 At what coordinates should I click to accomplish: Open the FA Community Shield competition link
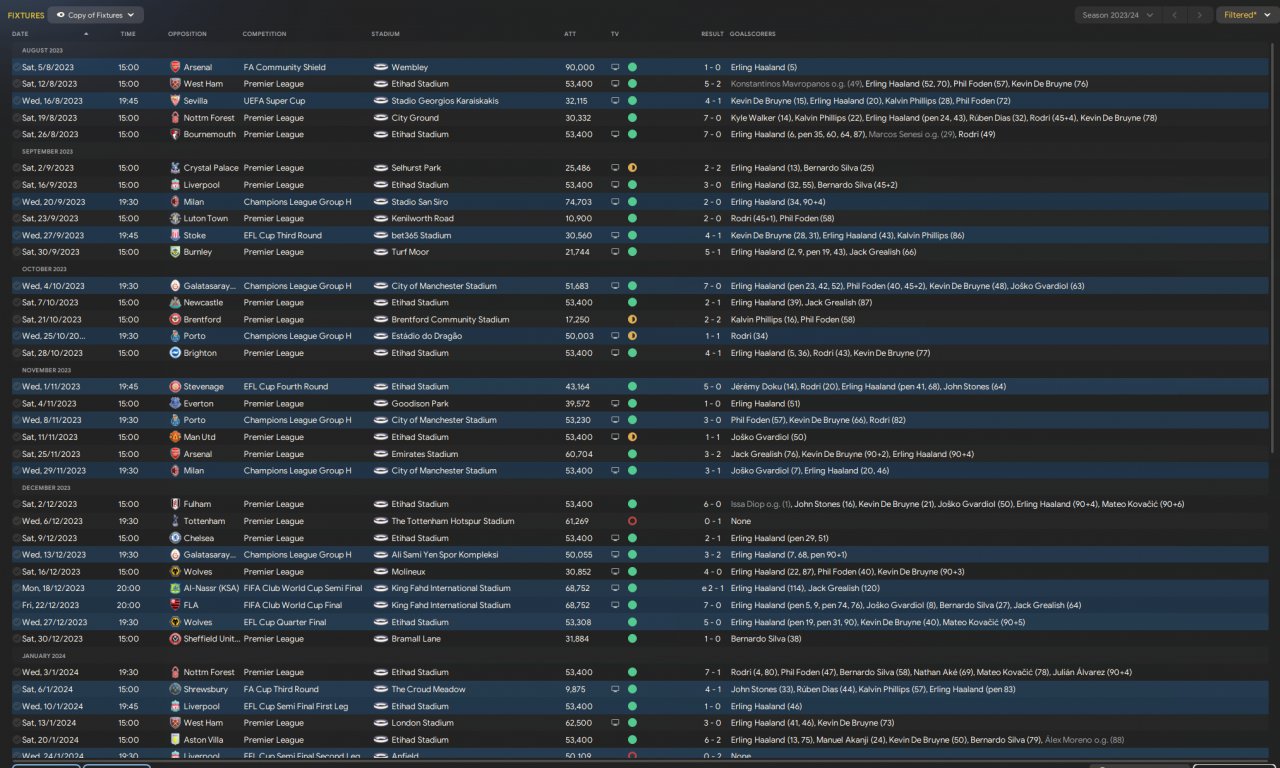pos(284,67)
